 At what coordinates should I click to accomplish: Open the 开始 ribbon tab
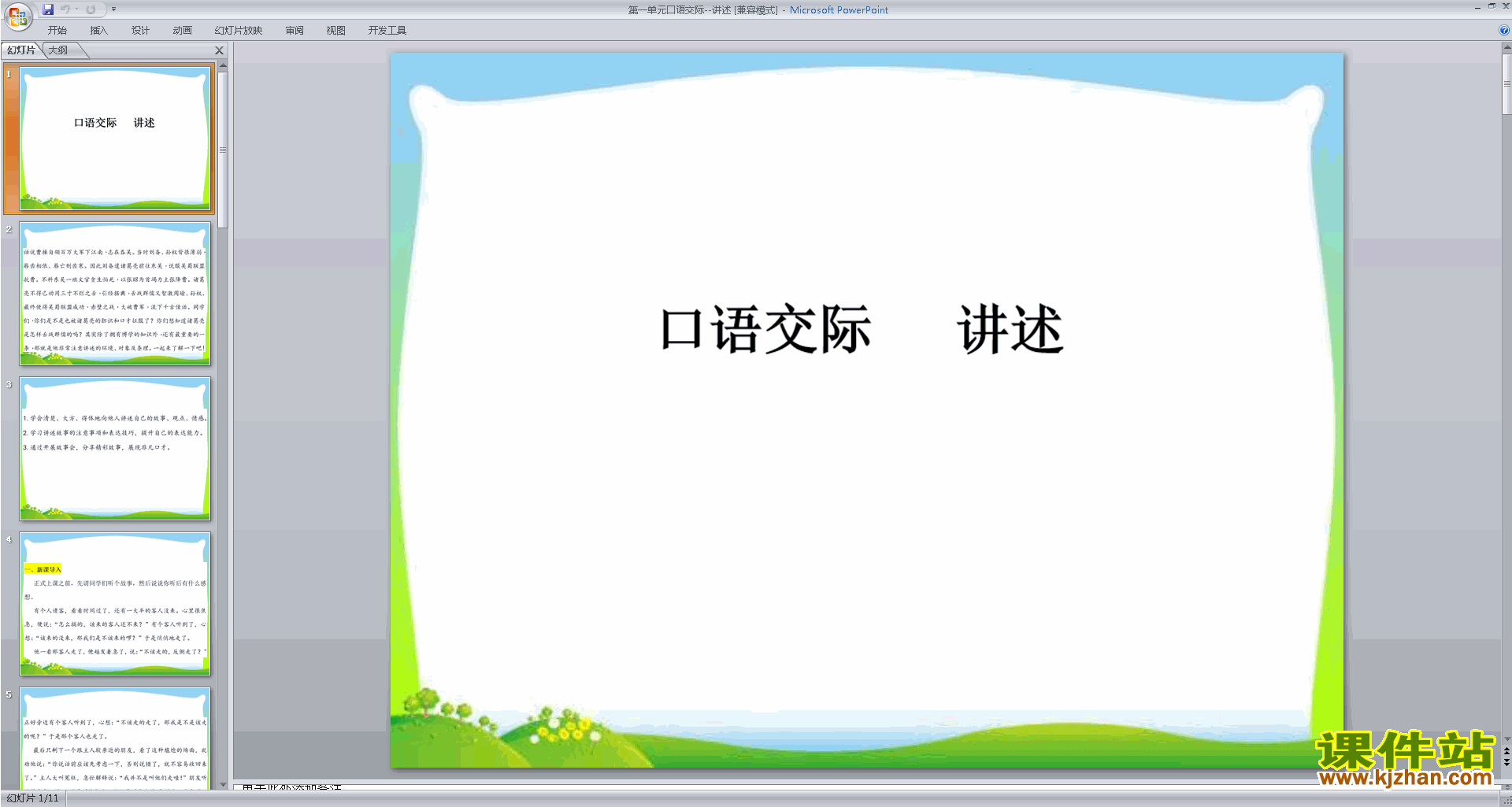(x=57, y=31)
